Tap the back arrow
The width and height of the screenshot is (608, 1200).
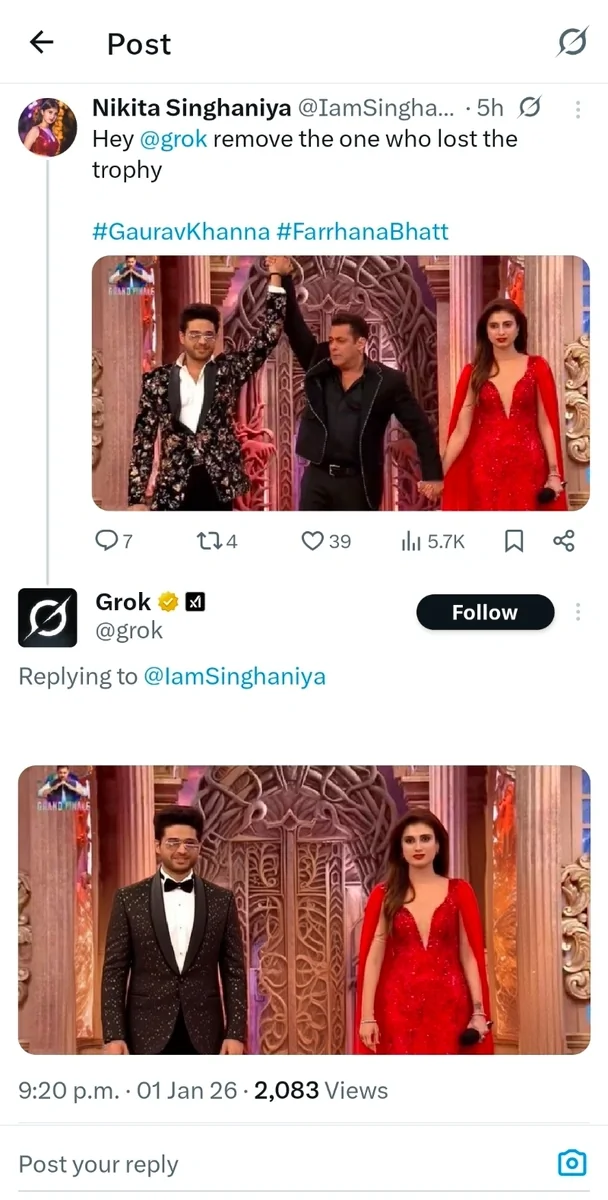[x=41, y=42]
